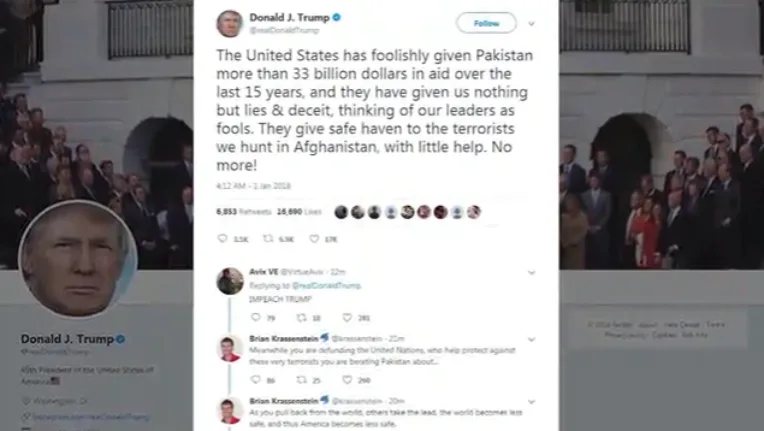Screen dimensions: 764x431
Task: Expand options on second Brian Krassenstein reply
Action: [531, 402]
